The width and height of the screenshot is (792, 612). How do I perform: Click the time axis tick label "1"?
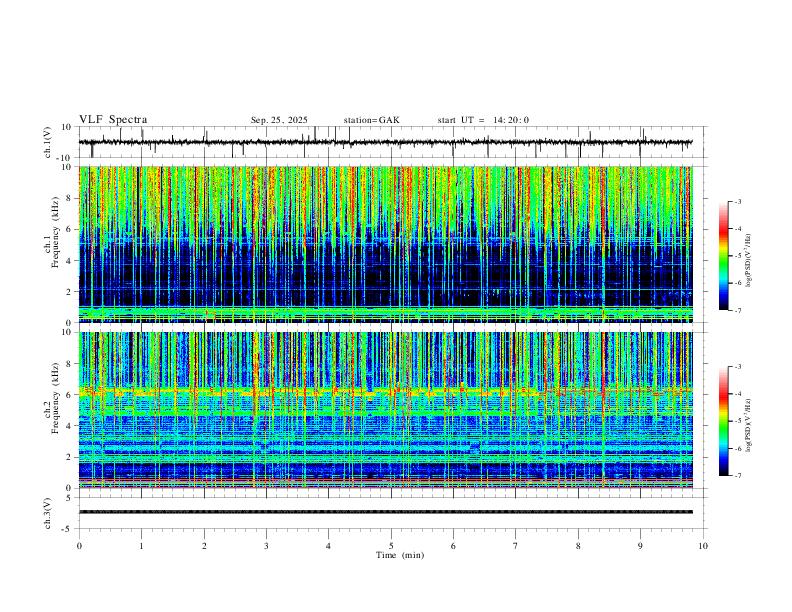pyautogui.click(x=141, y=546)
